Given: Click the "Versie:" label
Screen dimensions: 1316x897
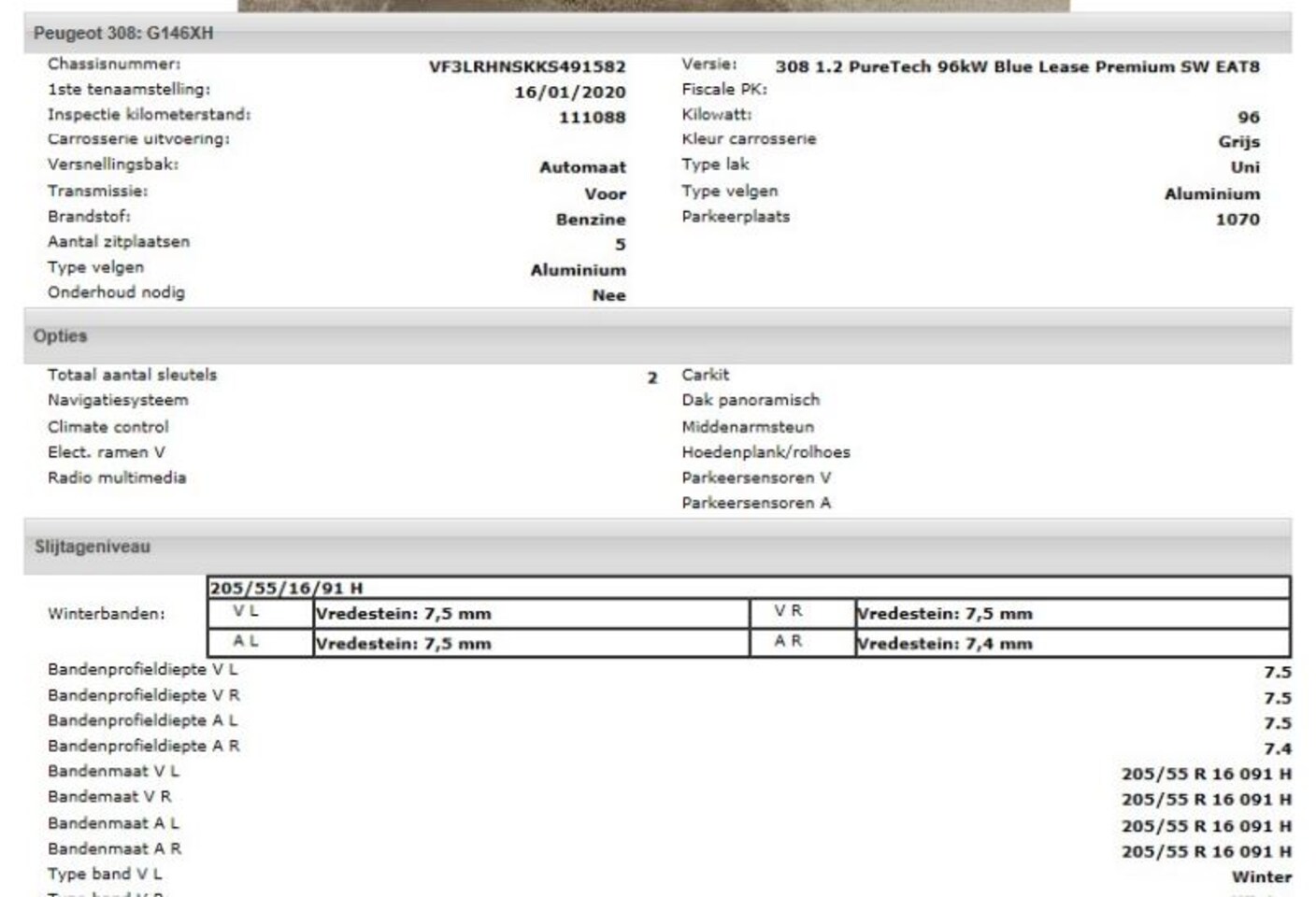Looking at the screenshot, I should coord(709,64).
